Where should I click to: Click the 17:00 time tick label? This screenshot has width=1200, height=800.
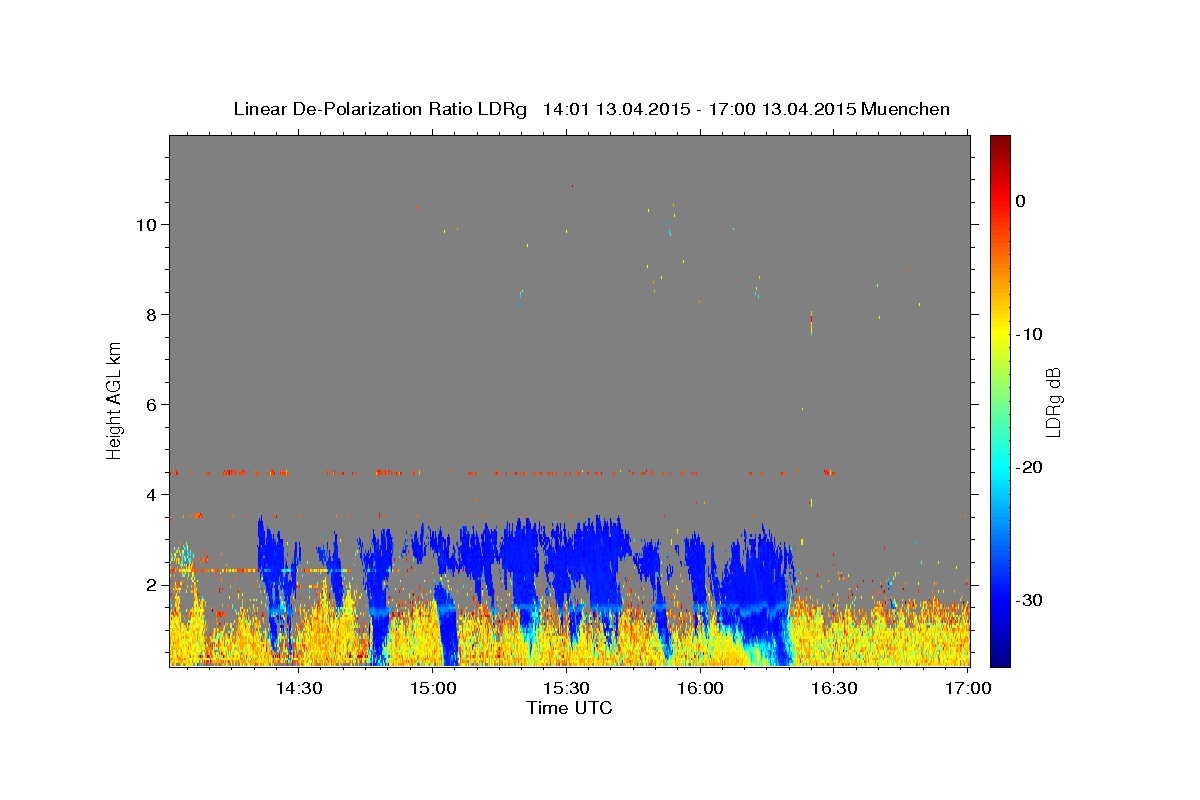968,688
